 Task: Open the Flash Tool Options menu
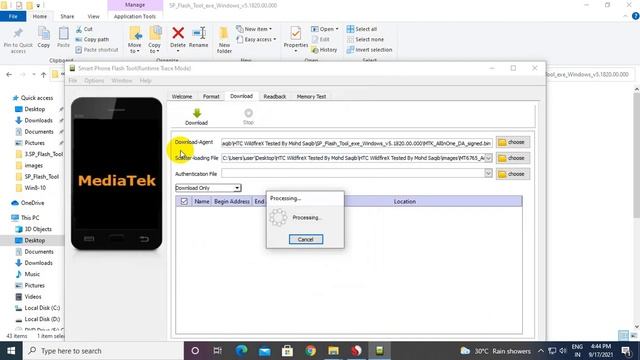point(94,80)
